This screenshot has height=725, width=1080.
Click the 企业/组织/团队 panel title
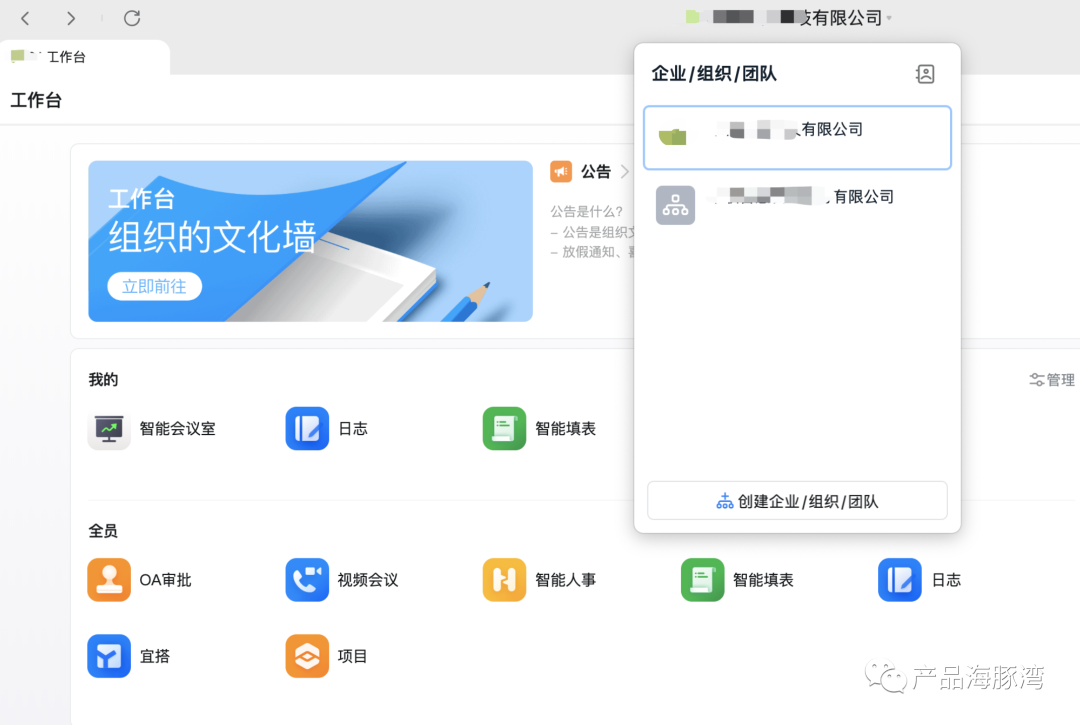point(714,74)
